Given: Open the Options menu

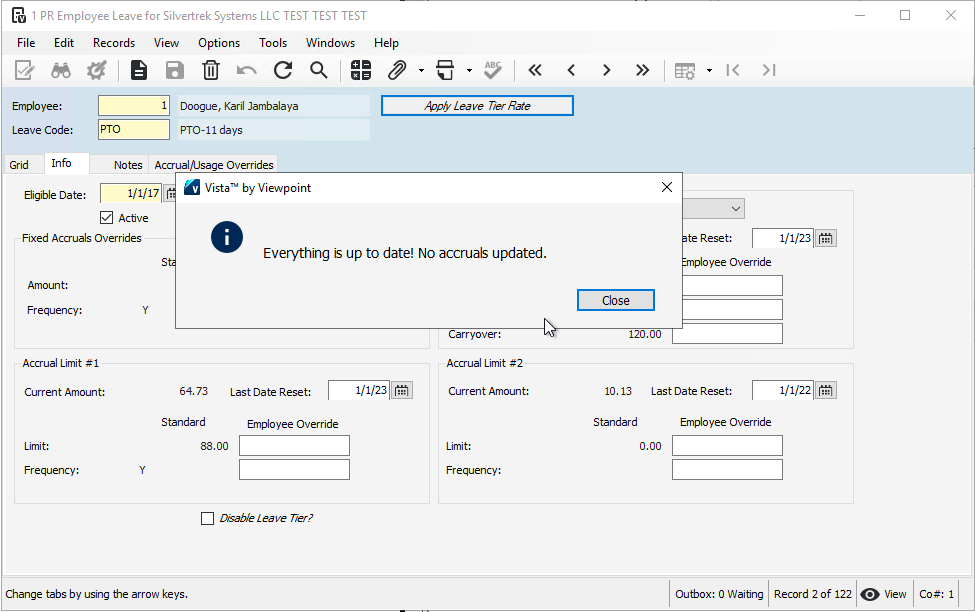Looking at the screenshot, I should 219,43.
